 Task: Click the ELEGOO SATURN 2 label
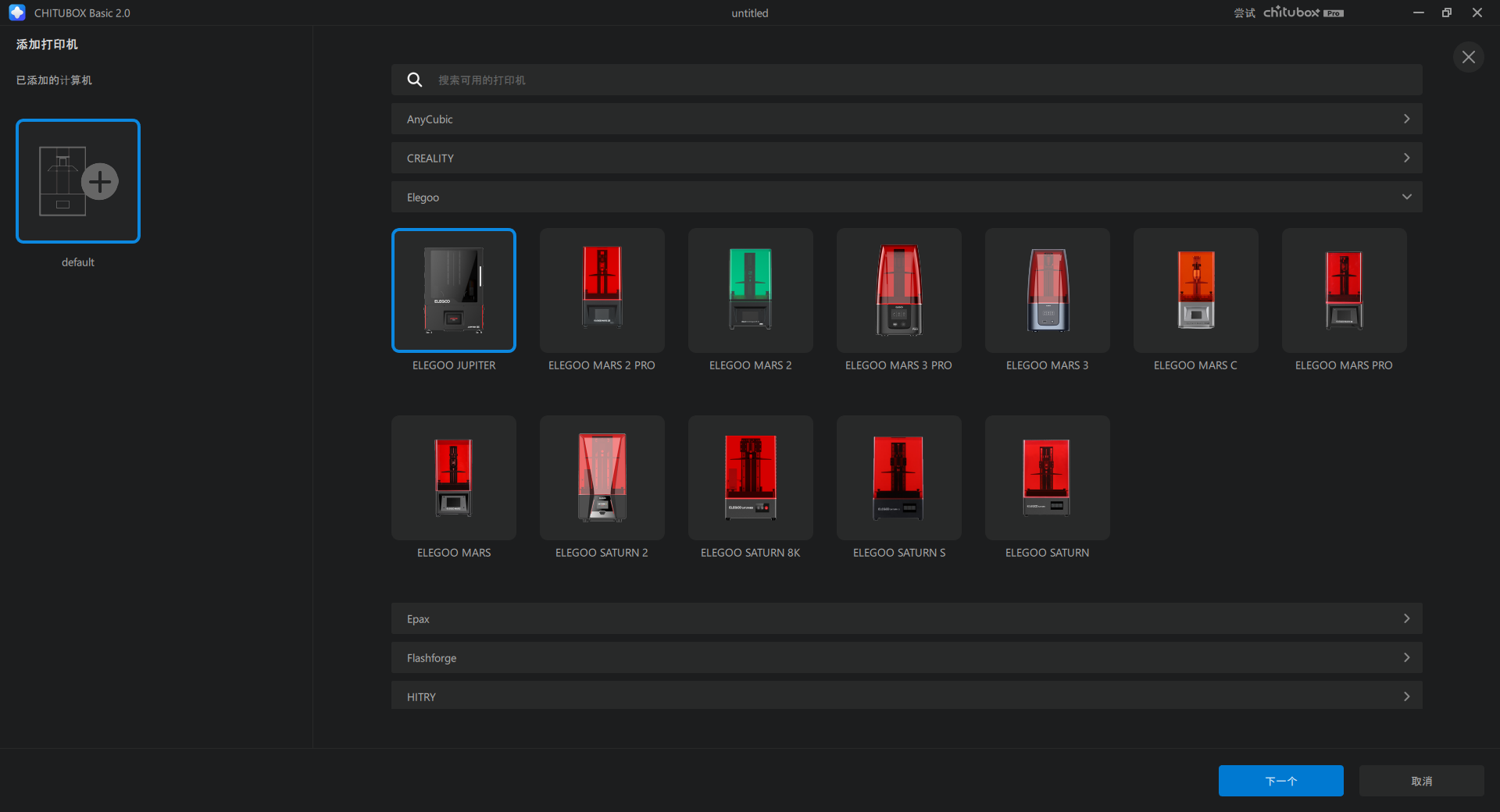(x=602, y=553)
